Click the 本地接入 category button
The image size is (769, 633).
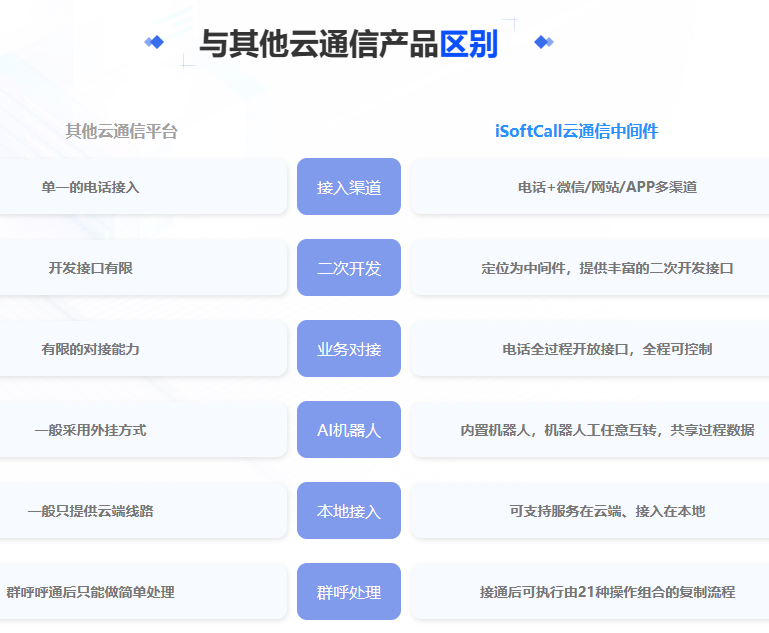click(349, 511)
